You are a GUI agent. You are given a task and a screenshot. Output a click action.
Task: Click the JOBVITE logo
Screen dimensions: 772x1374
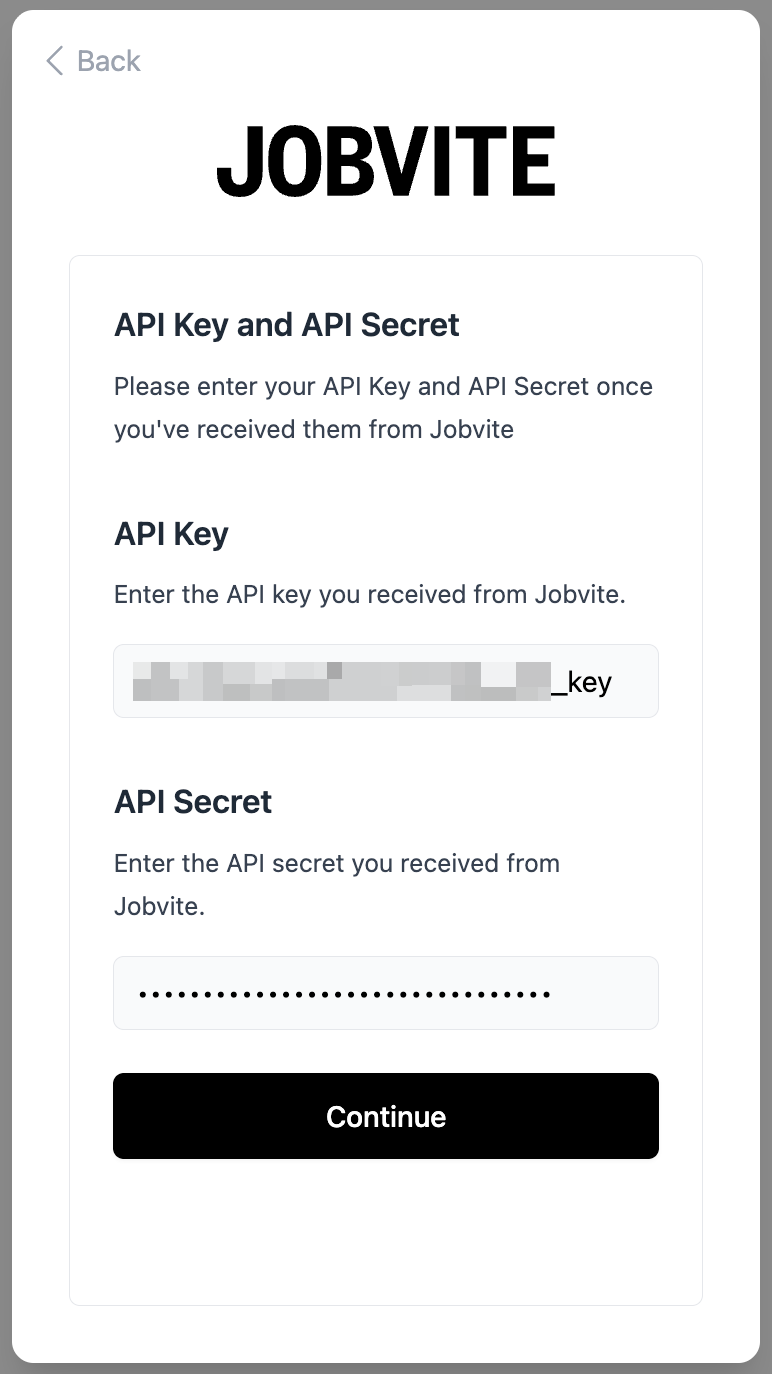tap(386, 161)
